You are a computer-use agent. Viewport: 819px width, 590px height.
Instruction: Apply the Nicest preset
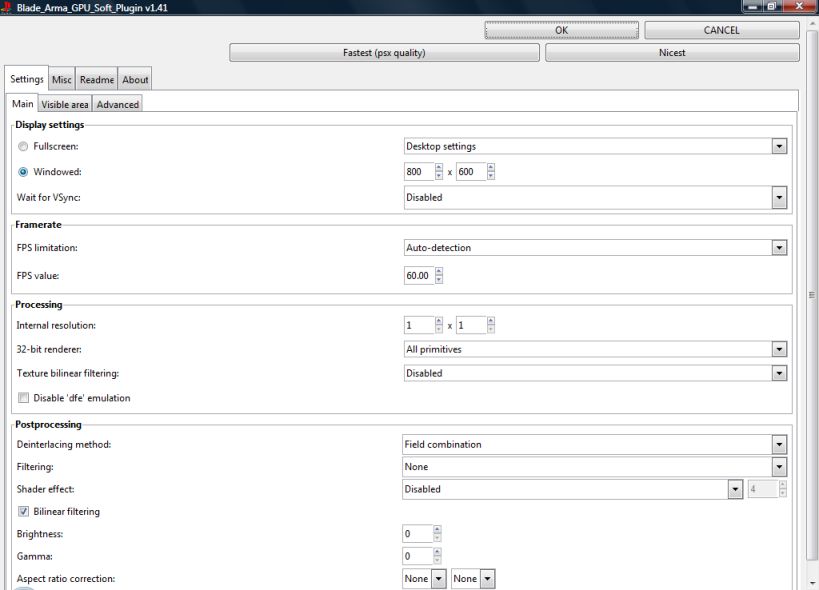click(x=672, y=53)
